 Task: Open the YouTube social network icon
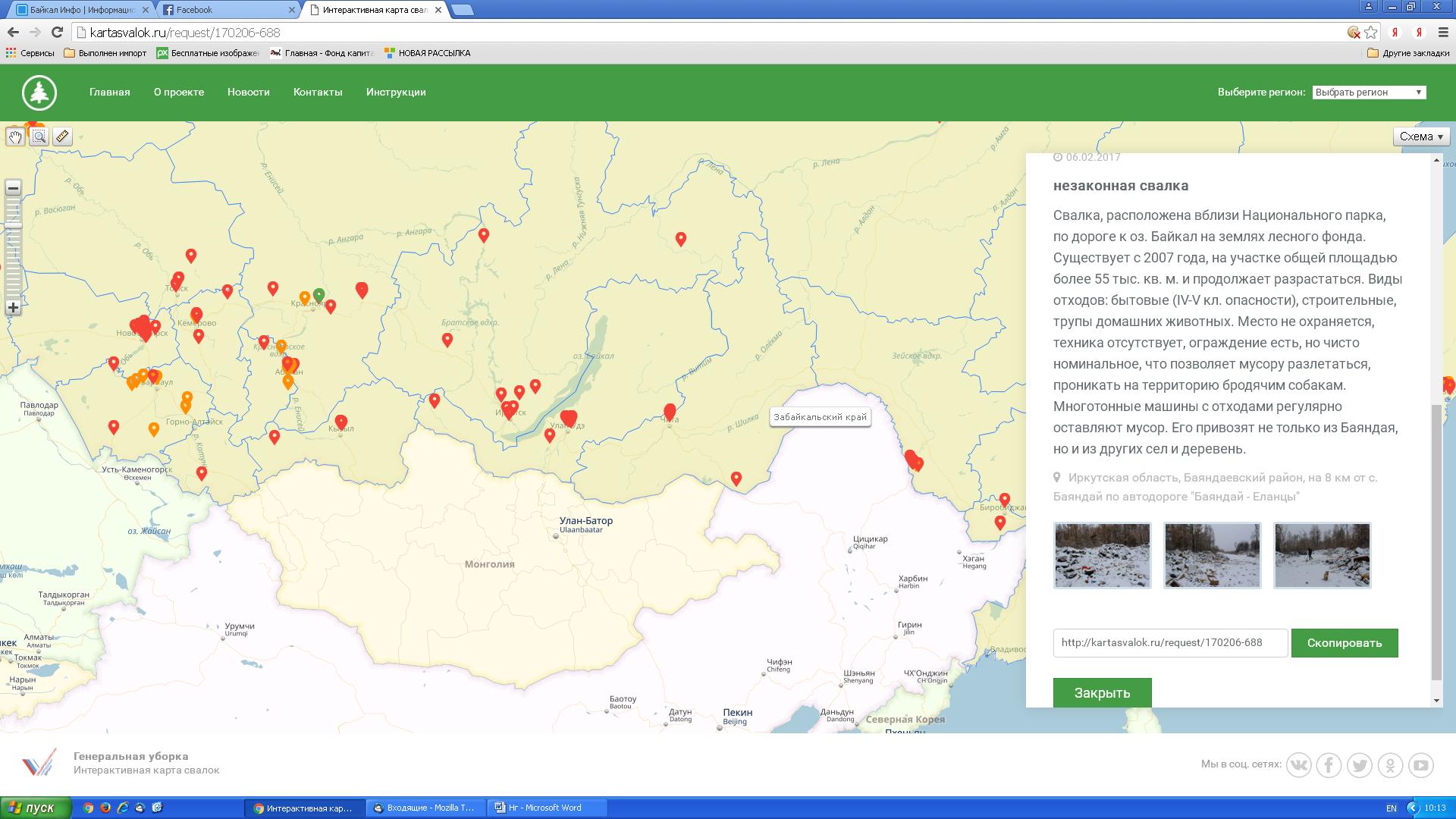1421,765
